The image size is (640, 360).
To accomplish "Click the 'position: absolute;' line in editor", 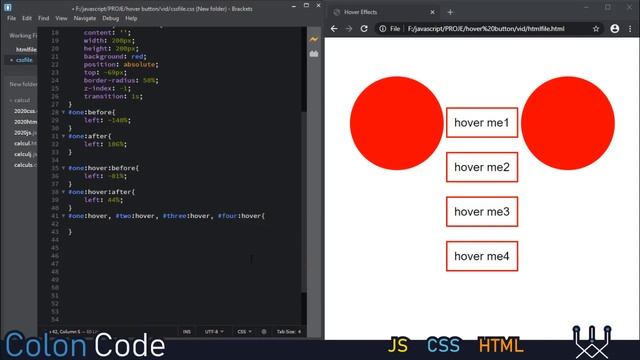I will click(x=121, y=64).
